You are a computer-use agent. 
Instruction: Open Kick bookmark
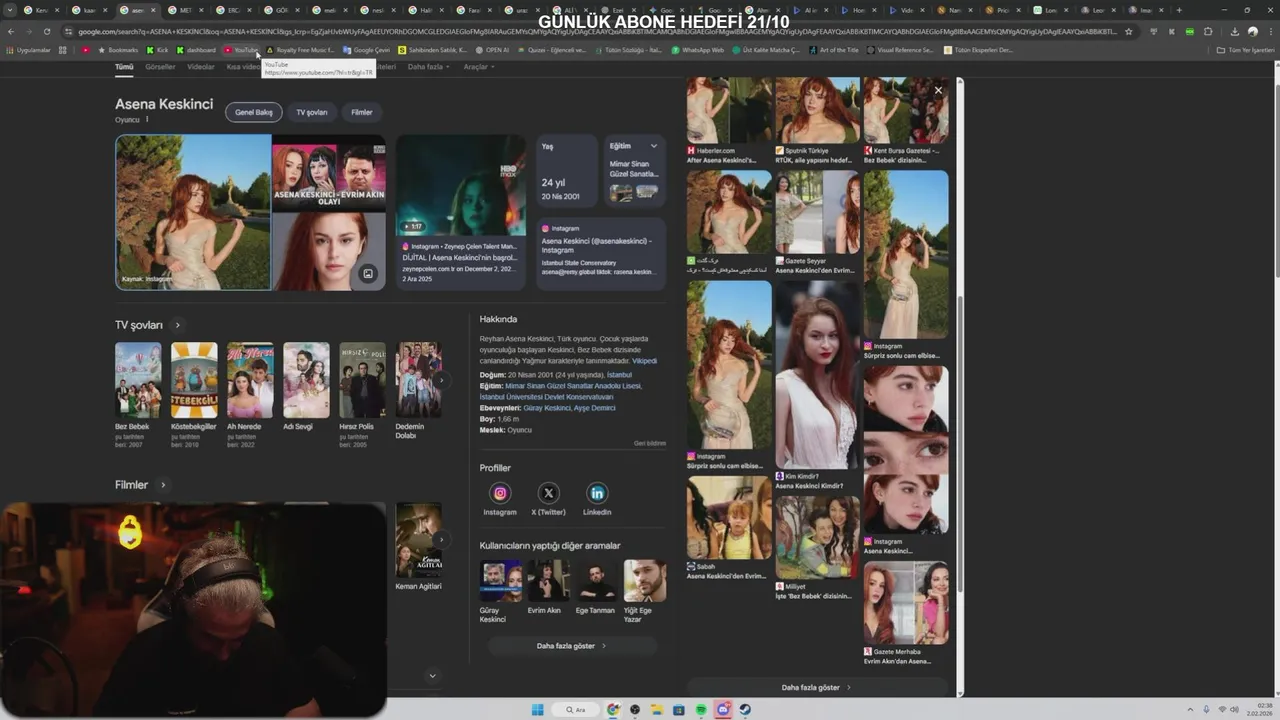tap(157, 49)
